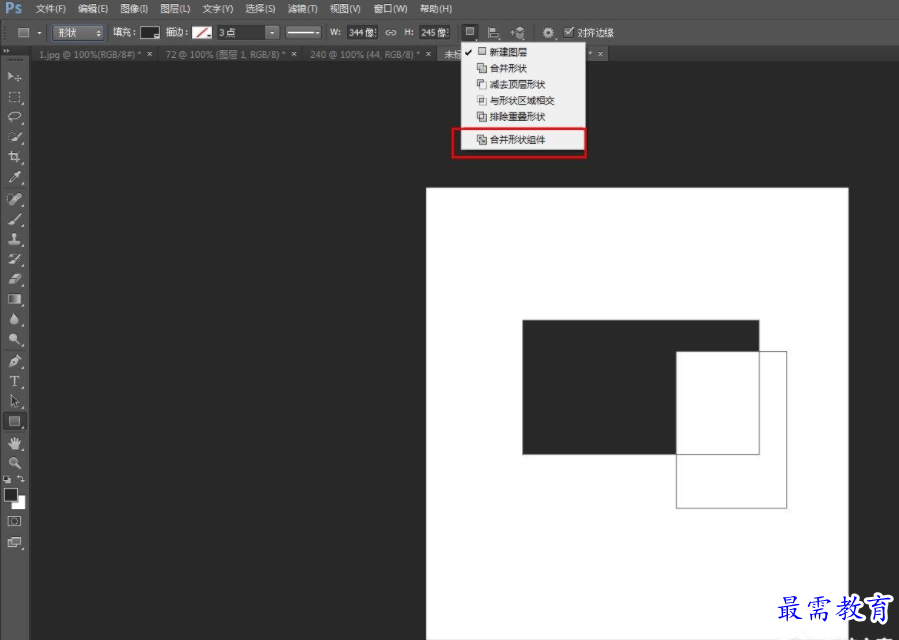Screen dimensions: 899x640
Task: Choose 与形状区域相交 option
Action: coord(523,100)
